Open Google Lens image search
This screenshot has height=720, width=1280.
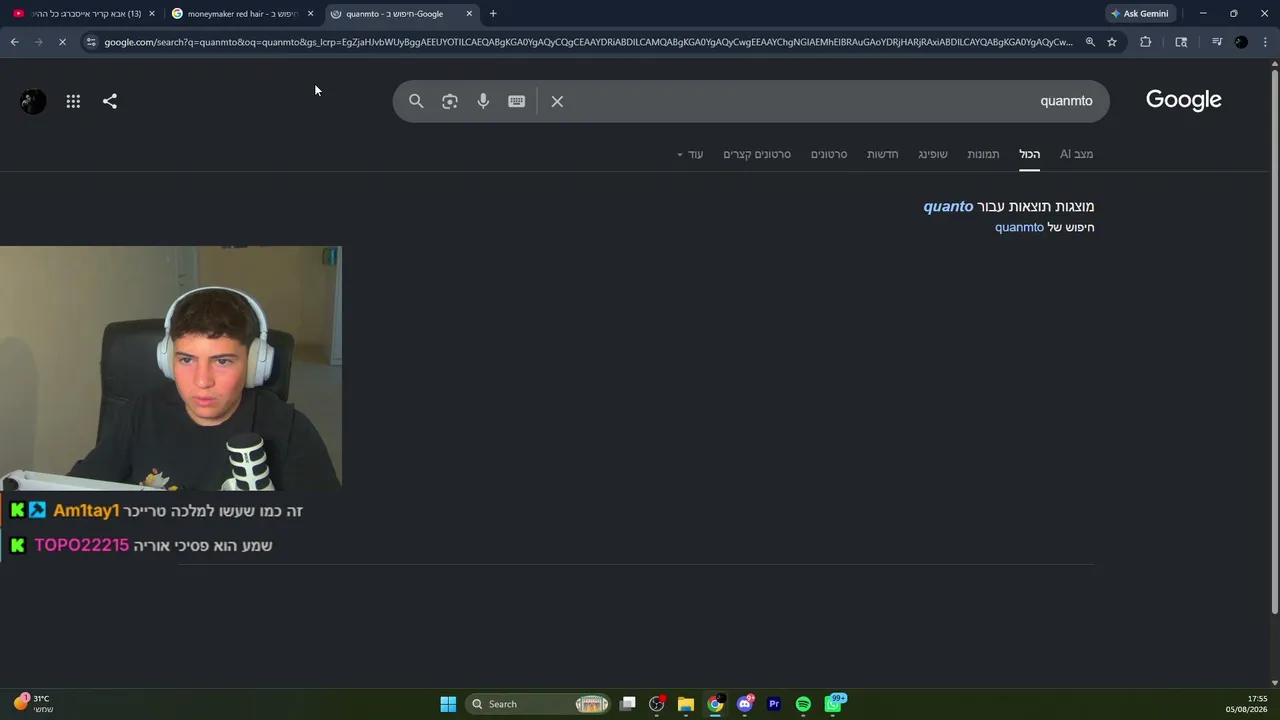pyautogui.click(x=450, y=101)
